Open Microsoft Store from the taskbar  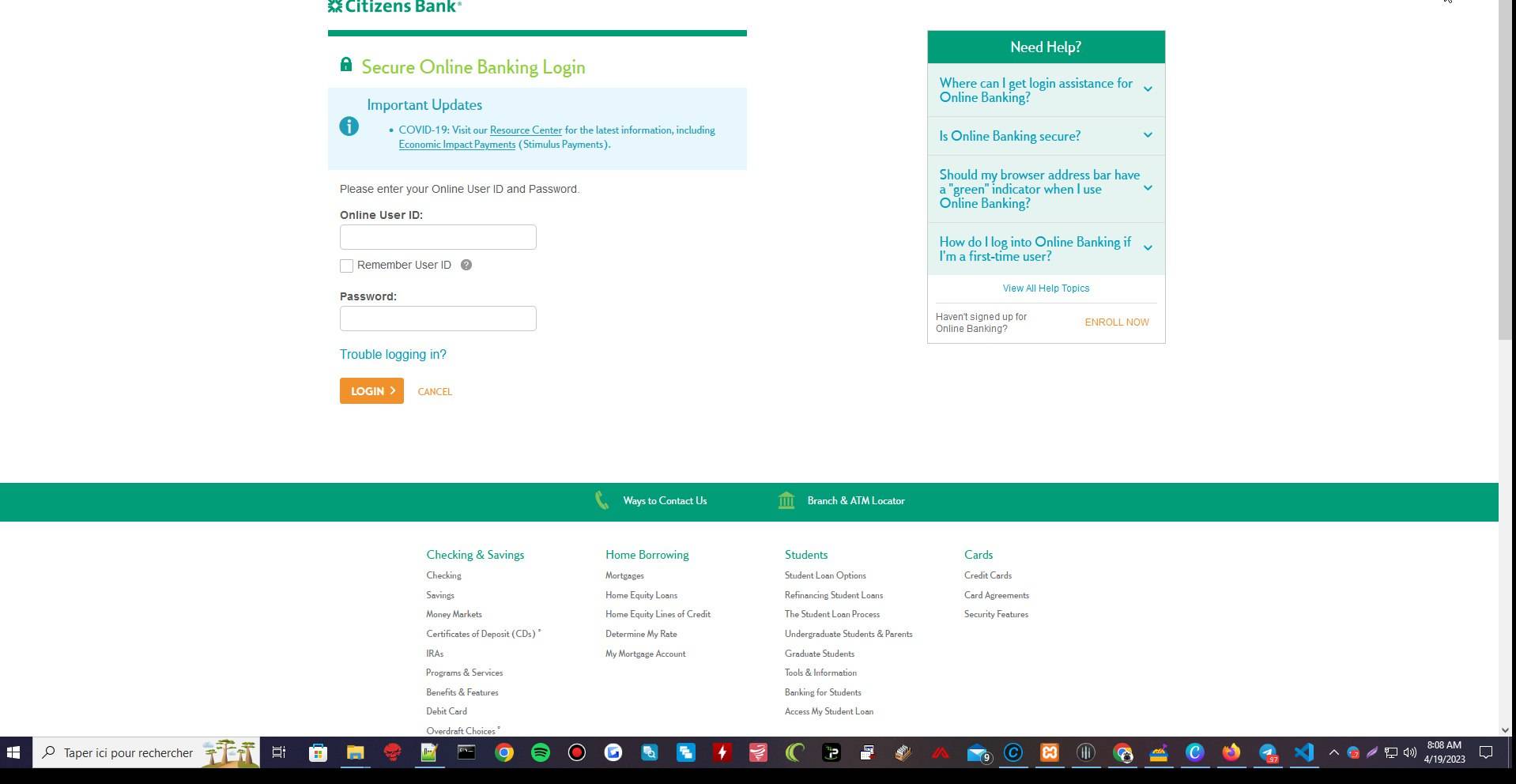tap(318, 753)
